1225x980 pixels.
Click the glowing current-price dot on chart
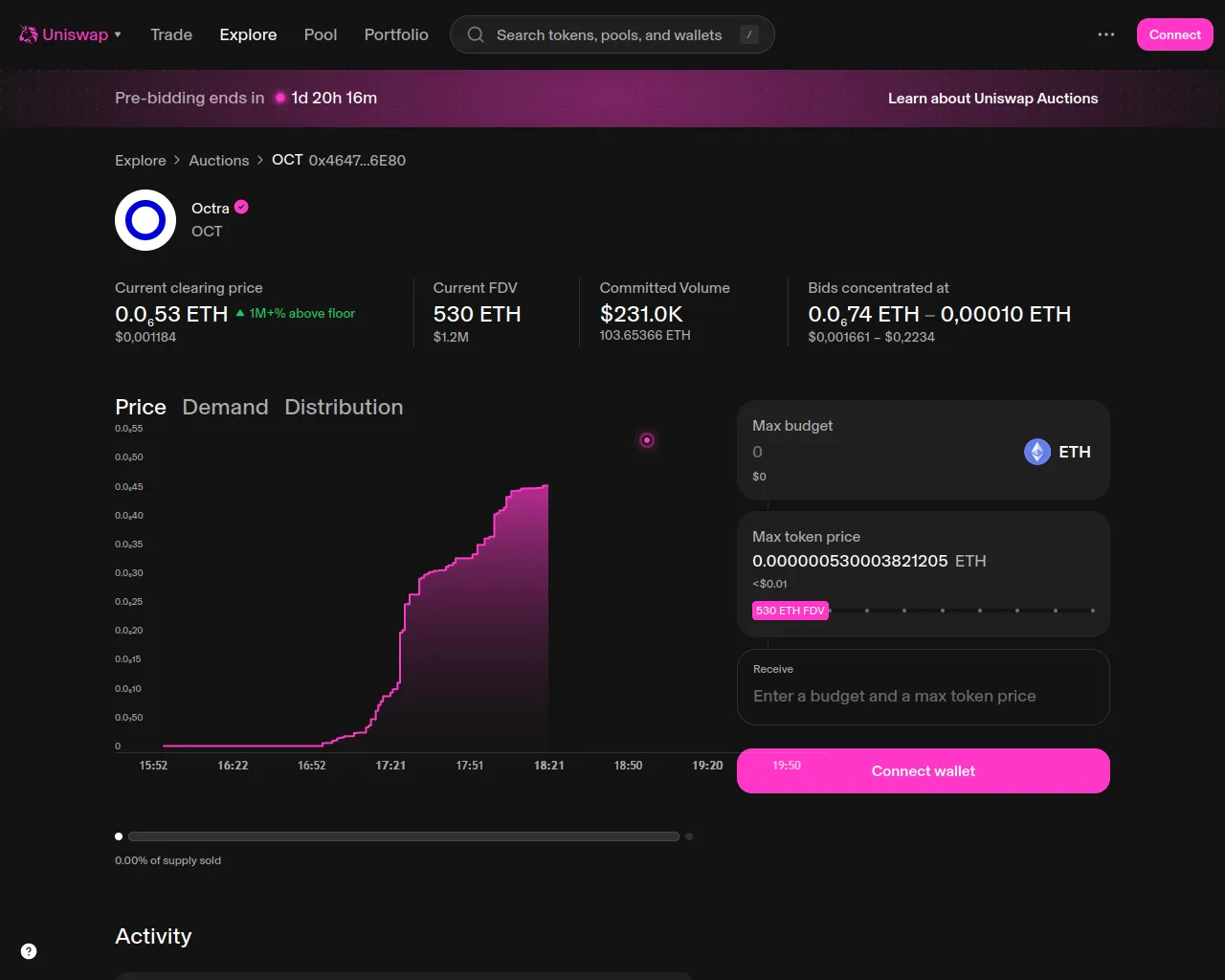tap(647, 440)
